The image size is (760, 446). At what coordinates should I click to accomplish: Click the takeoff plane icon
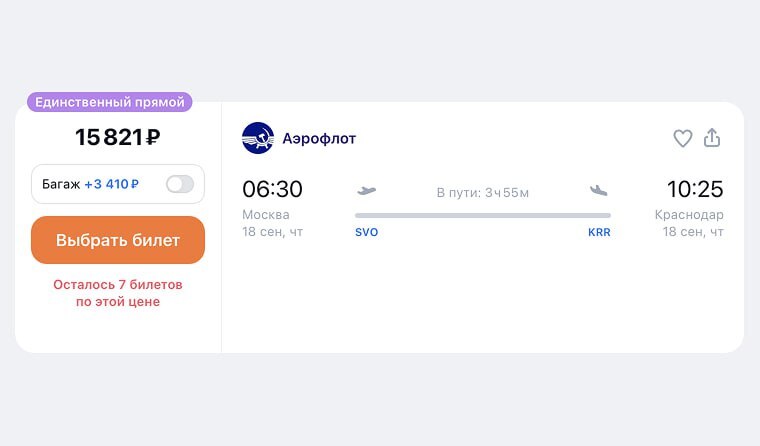click(x=366, y=191)
